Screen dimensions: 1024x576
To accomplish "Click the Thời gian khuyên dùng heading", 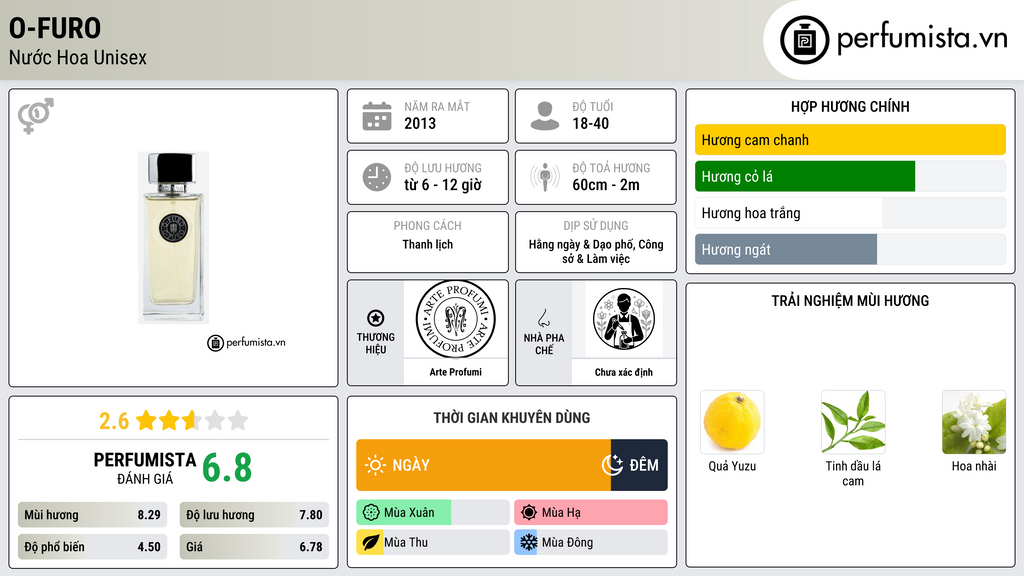I will (512, 417).
